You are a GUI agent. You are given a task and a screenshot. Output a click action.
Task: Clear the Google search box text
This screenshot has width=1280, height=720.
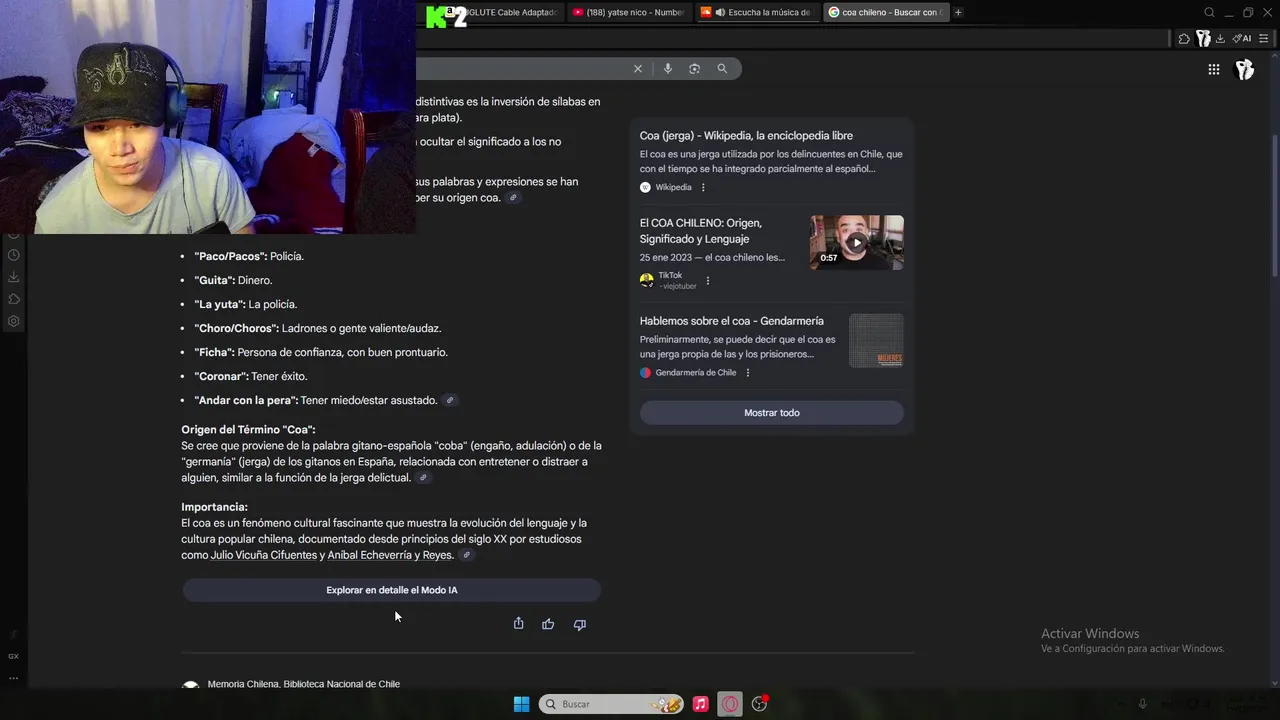(x=637, y=69)
